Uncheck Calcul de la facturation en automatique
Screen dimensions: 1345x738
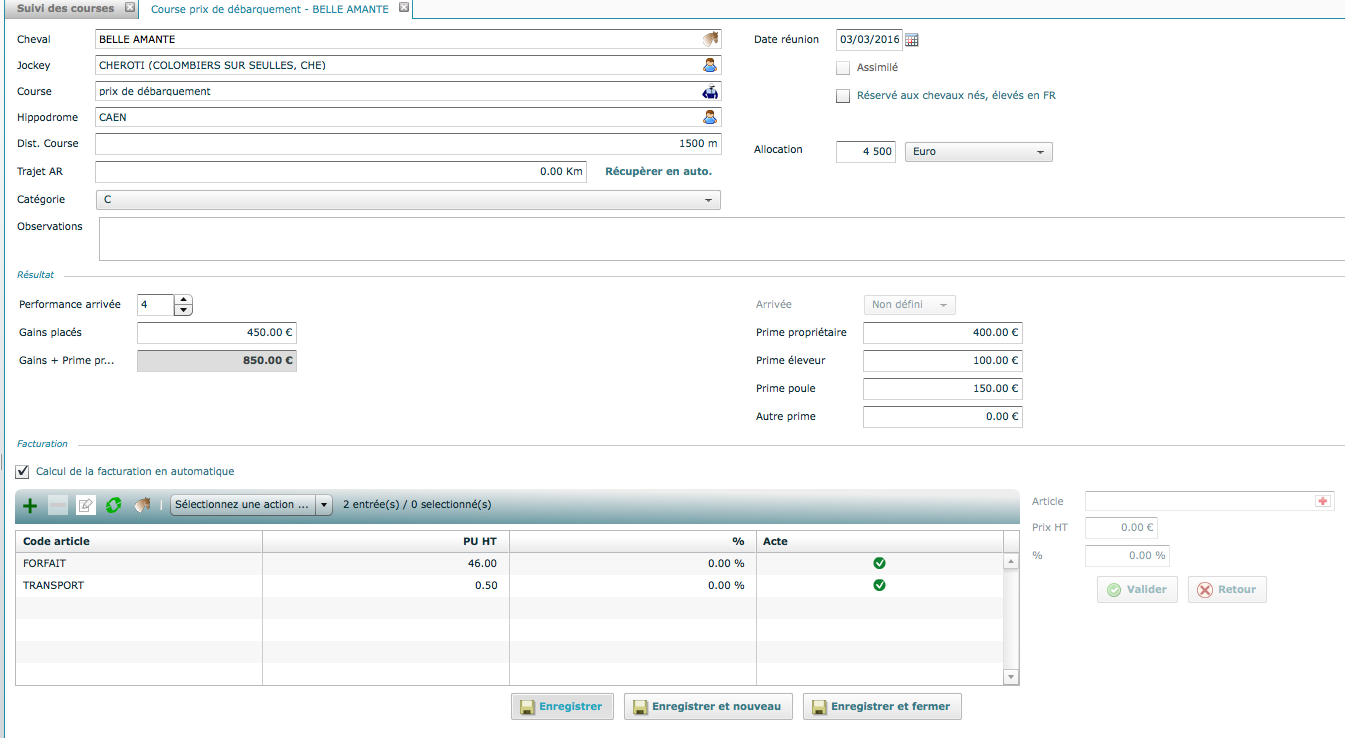tap(23, 471)
